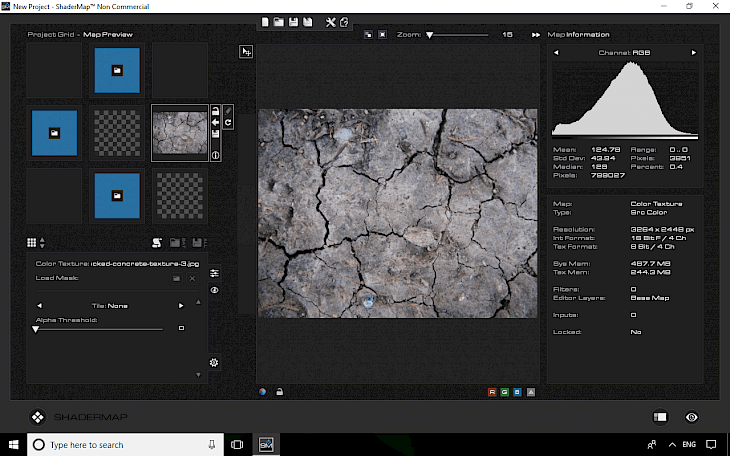
Task: Click the actual-size preview icon beside Zoom
Action: [382, 35]
